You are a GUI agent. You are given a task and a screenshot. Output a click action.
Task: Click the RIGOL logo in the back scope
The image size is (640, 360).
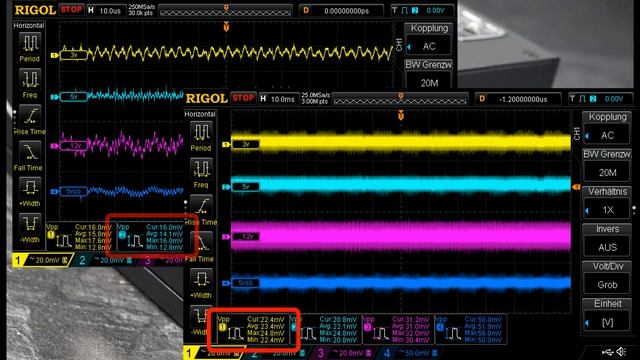click(x=35, y=10)
